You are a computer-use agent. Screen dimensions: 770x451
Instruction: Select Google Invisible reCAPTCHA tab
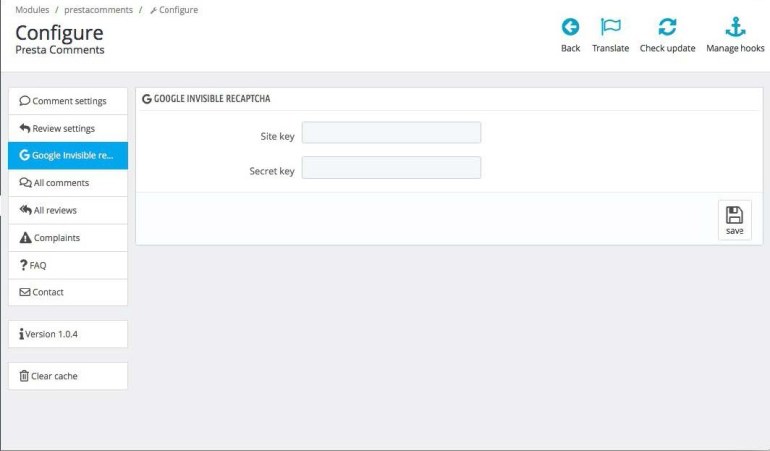[x=68, y=156]
